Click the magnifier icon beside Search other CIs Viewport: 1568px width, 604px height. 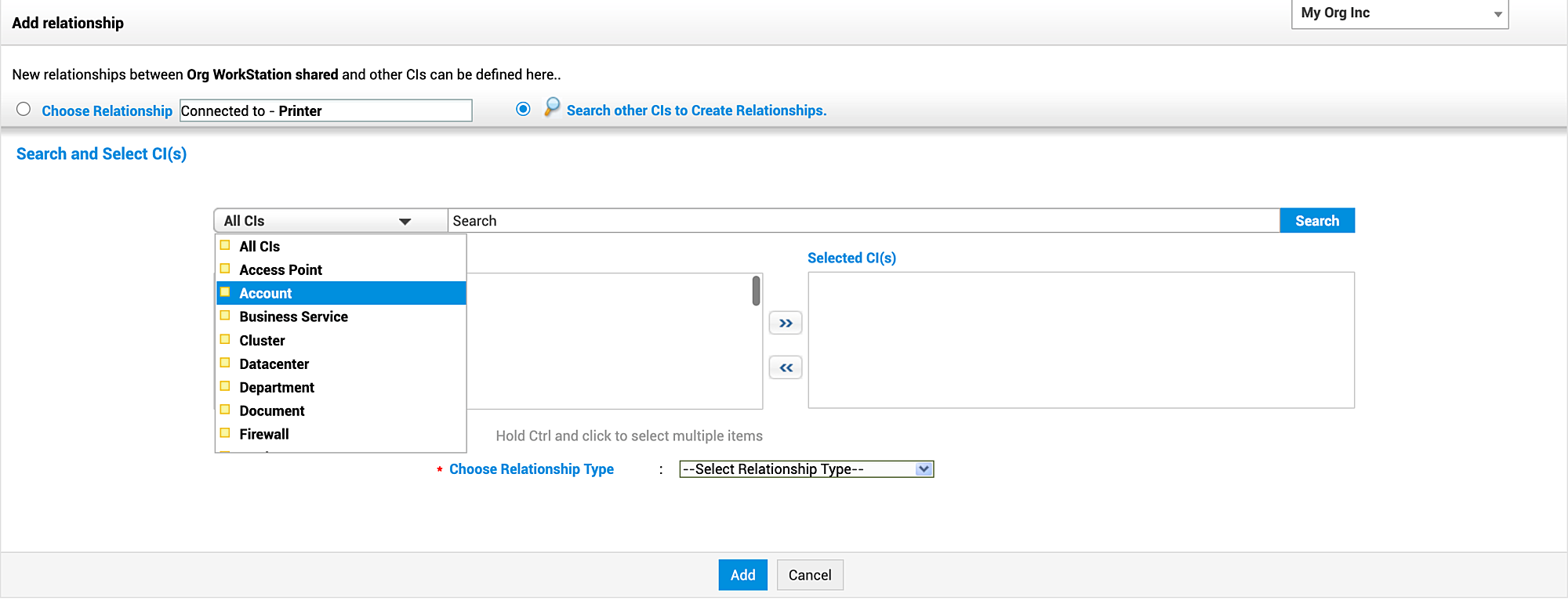[x=552, y=107]
